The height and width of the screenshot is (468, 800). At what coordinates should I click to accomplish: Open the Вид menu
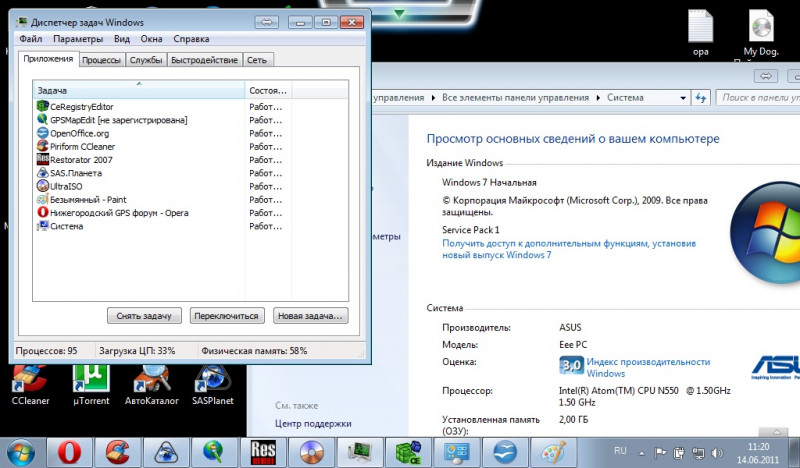tap(122, 39)
